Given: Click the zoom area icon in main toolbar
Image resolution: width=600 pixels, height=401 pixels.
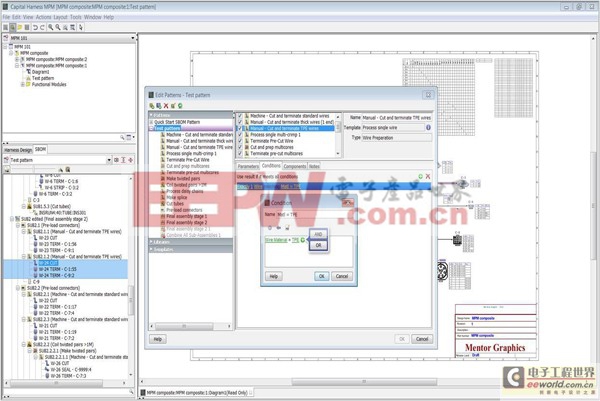Looking at the screenshot, I should tap(65, 27).
